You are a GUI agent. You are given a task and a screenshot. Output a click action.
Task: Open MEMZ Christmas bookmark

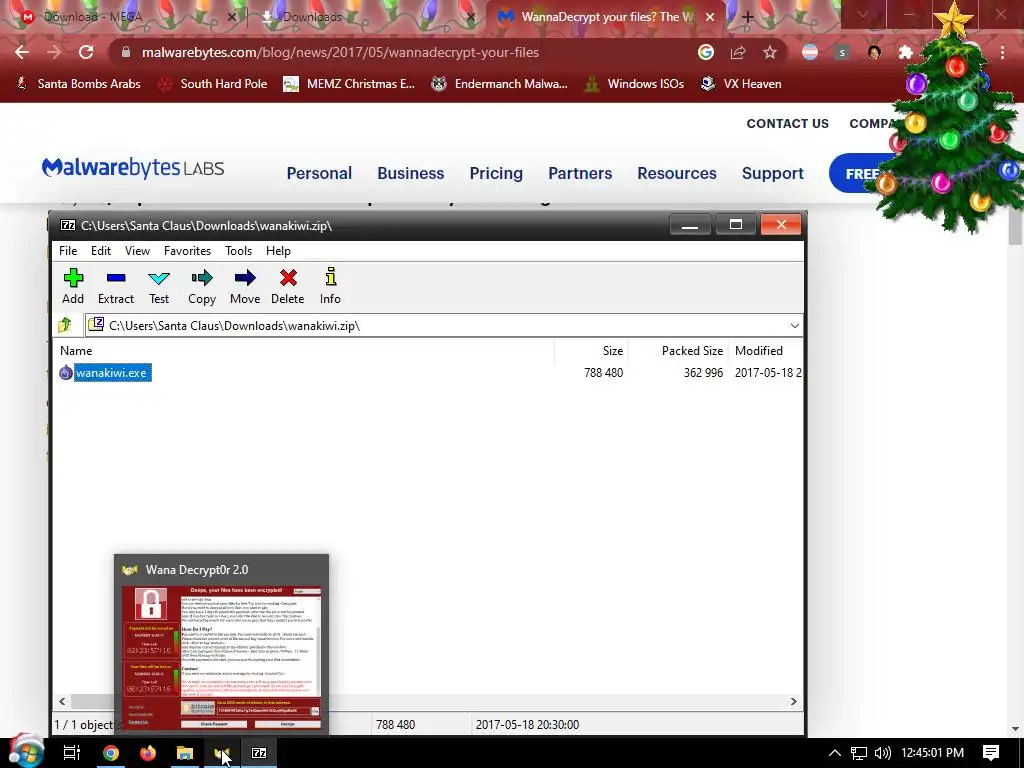349,84
